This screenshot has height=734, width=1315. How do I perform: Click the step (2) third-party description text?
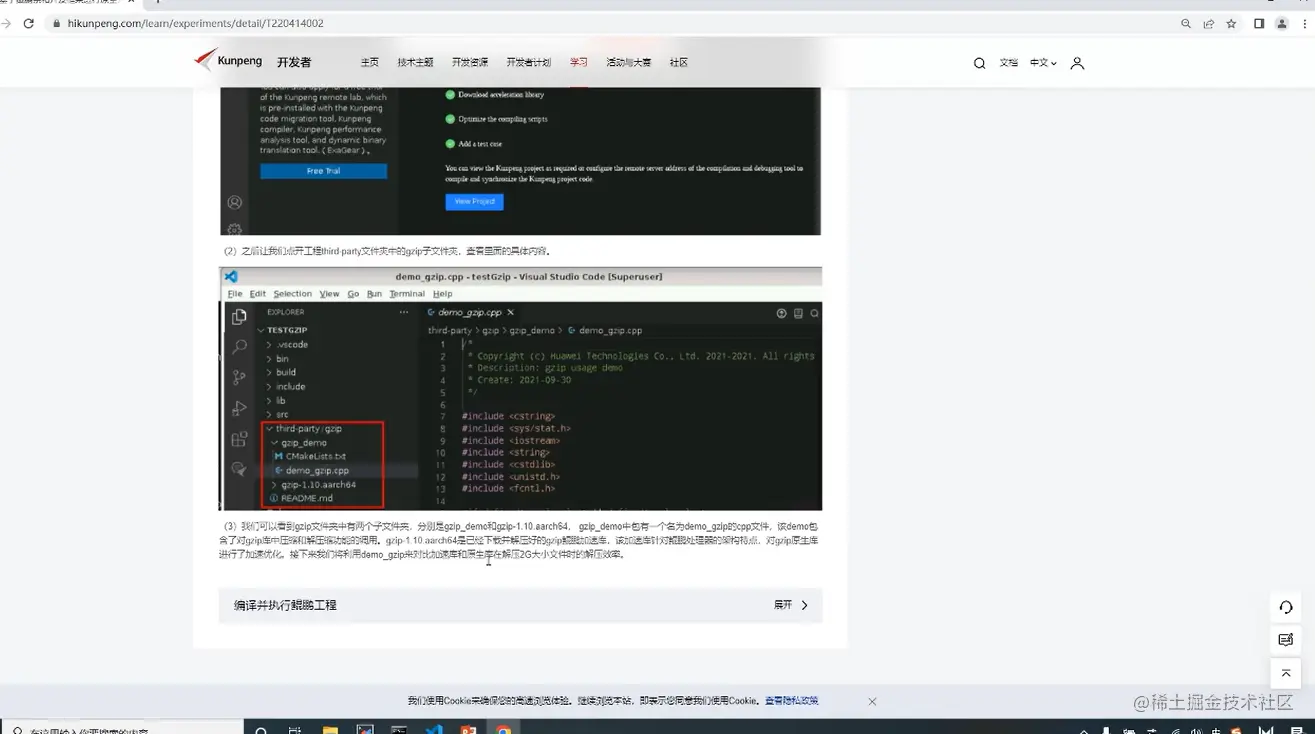point(387,251)
